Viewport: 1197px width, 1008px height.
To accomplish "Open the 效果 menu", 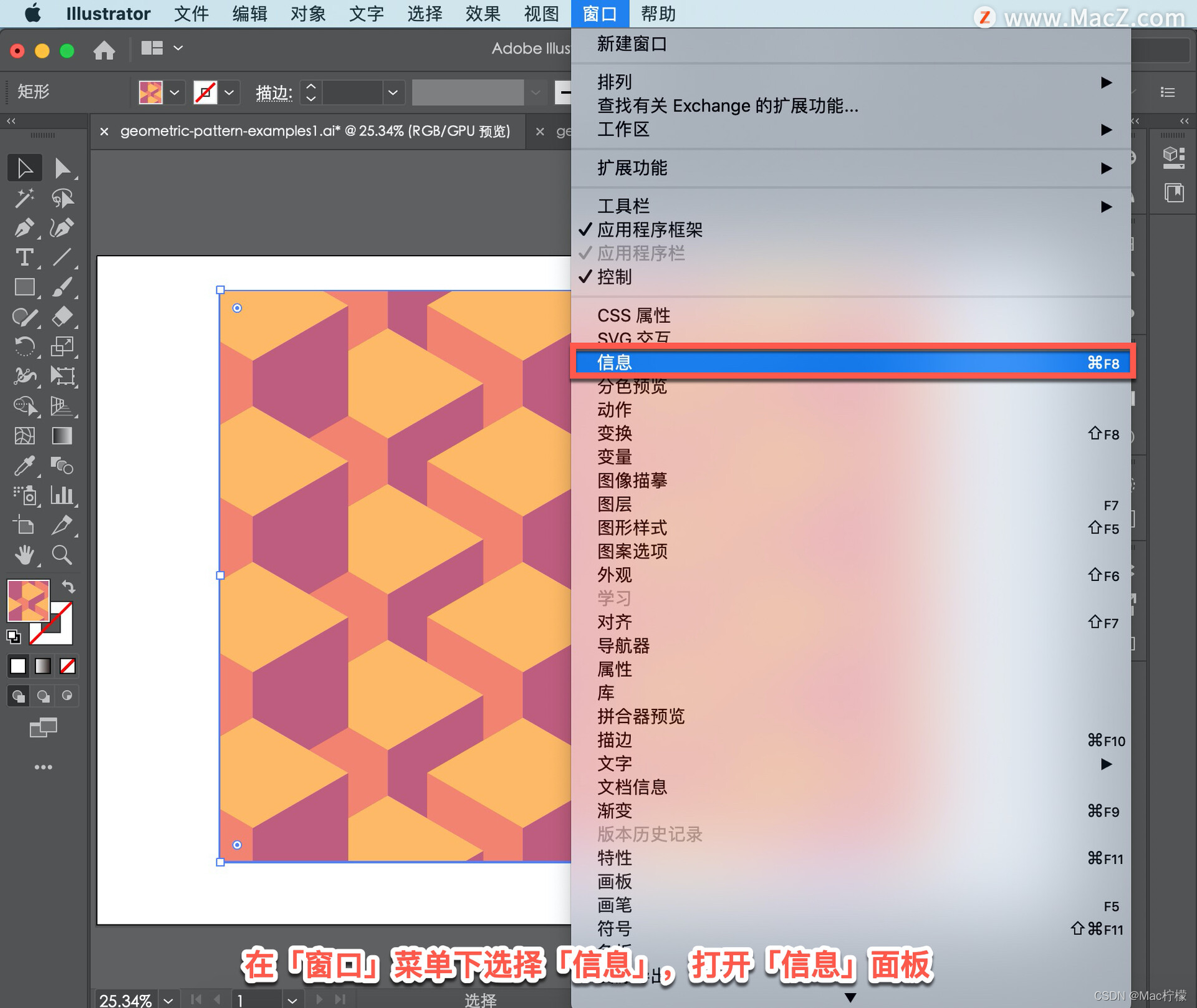I will 483,14.
